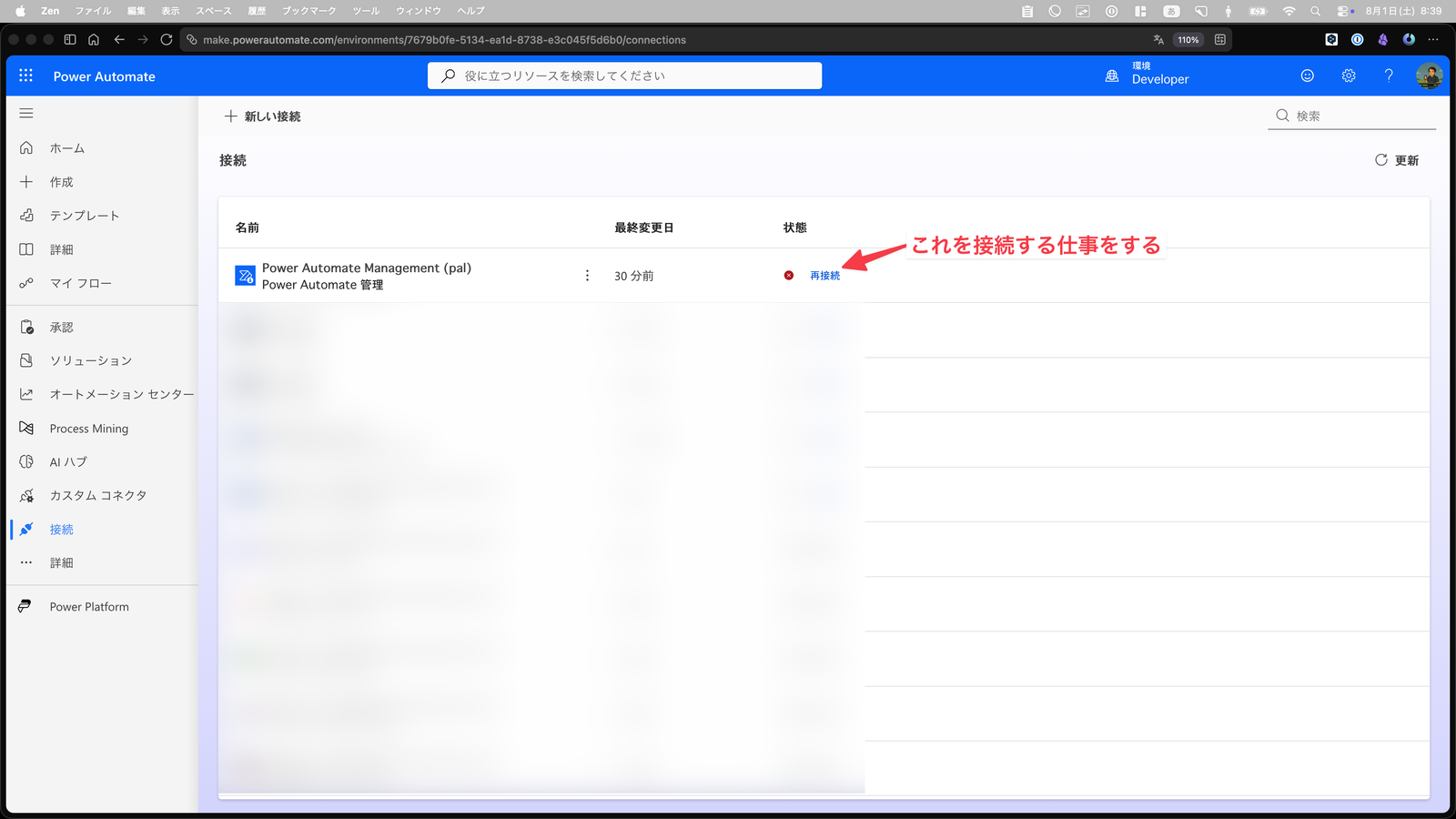Open ソリューション in the sidebar
The height and width of the screenshot is (819, 1456).
pos(91,361)
